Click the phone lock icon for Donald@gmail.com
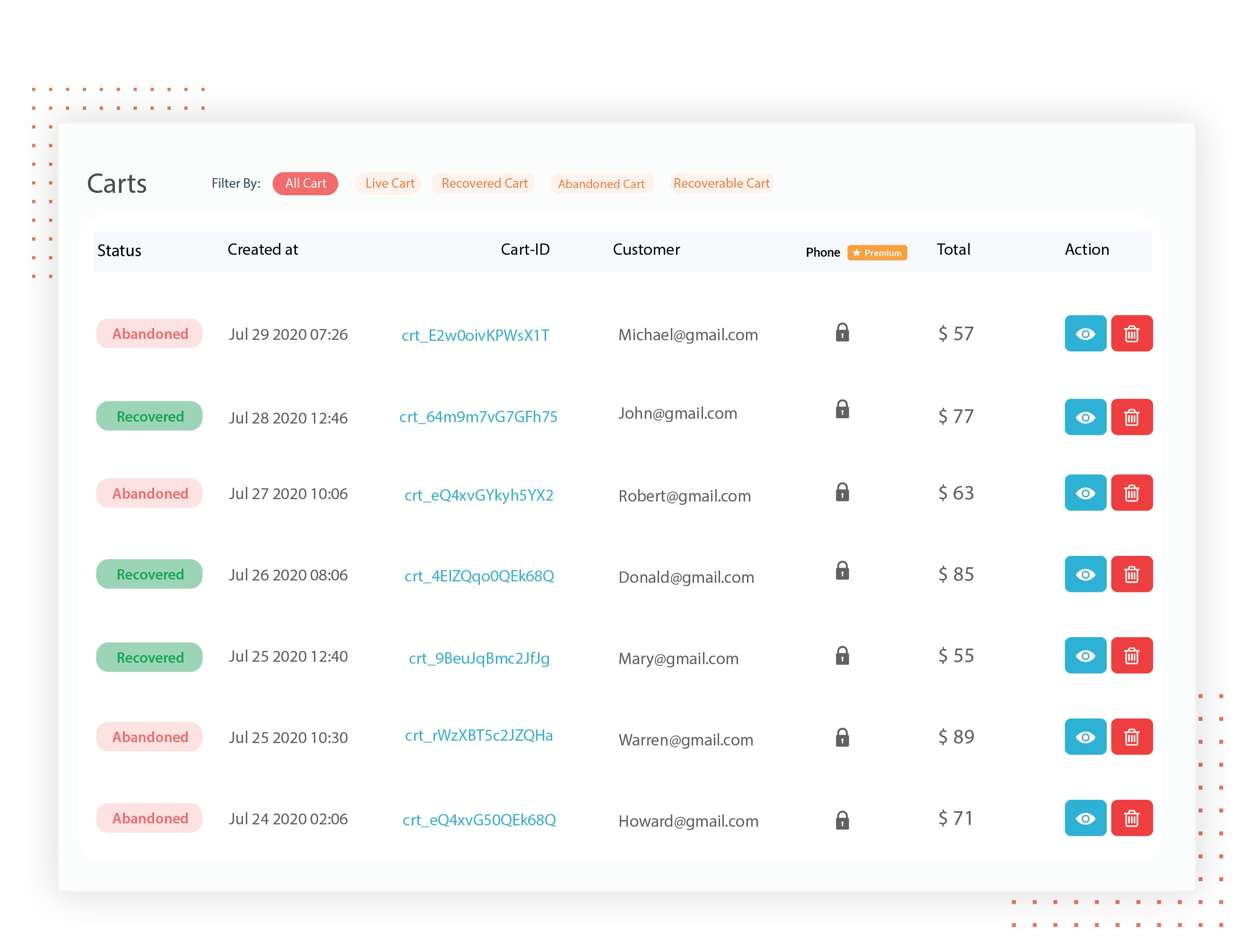 (x=842, y=571)
